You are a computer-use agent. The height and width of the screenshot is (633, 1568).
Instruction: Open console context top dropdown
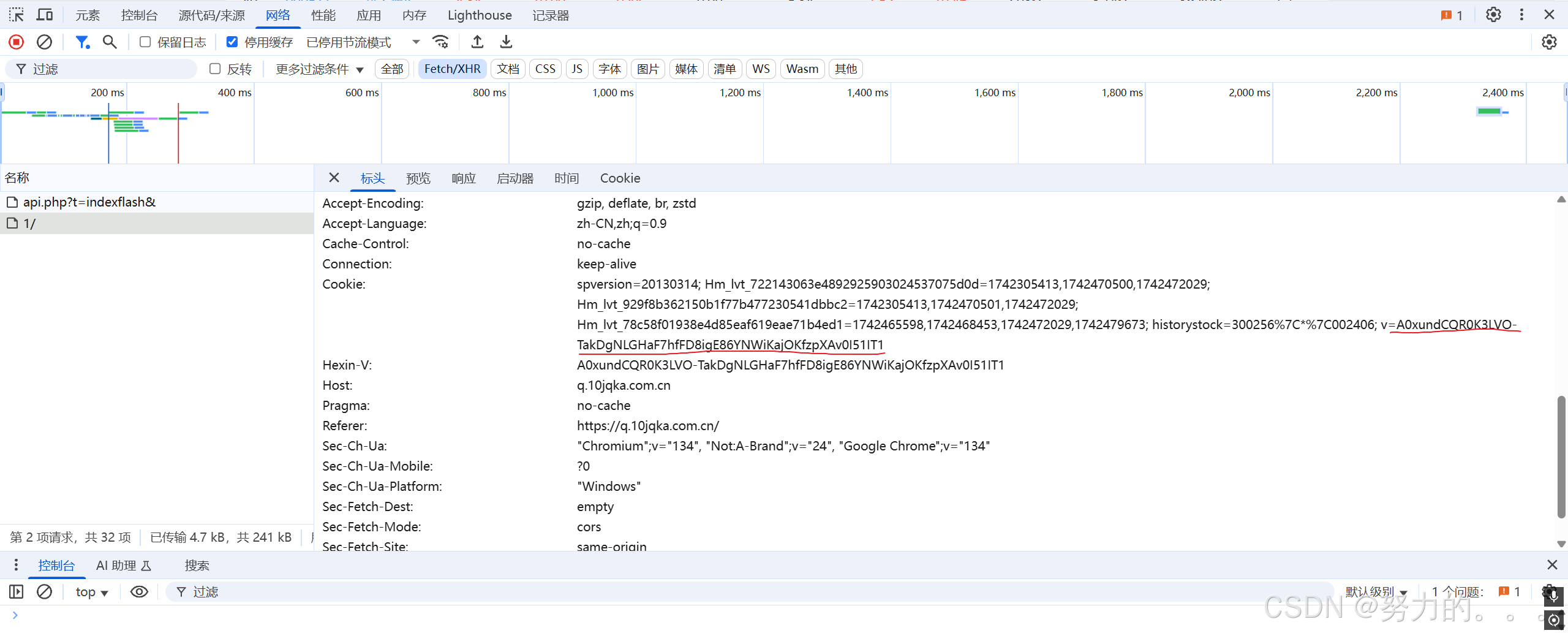tap(92, 592)
